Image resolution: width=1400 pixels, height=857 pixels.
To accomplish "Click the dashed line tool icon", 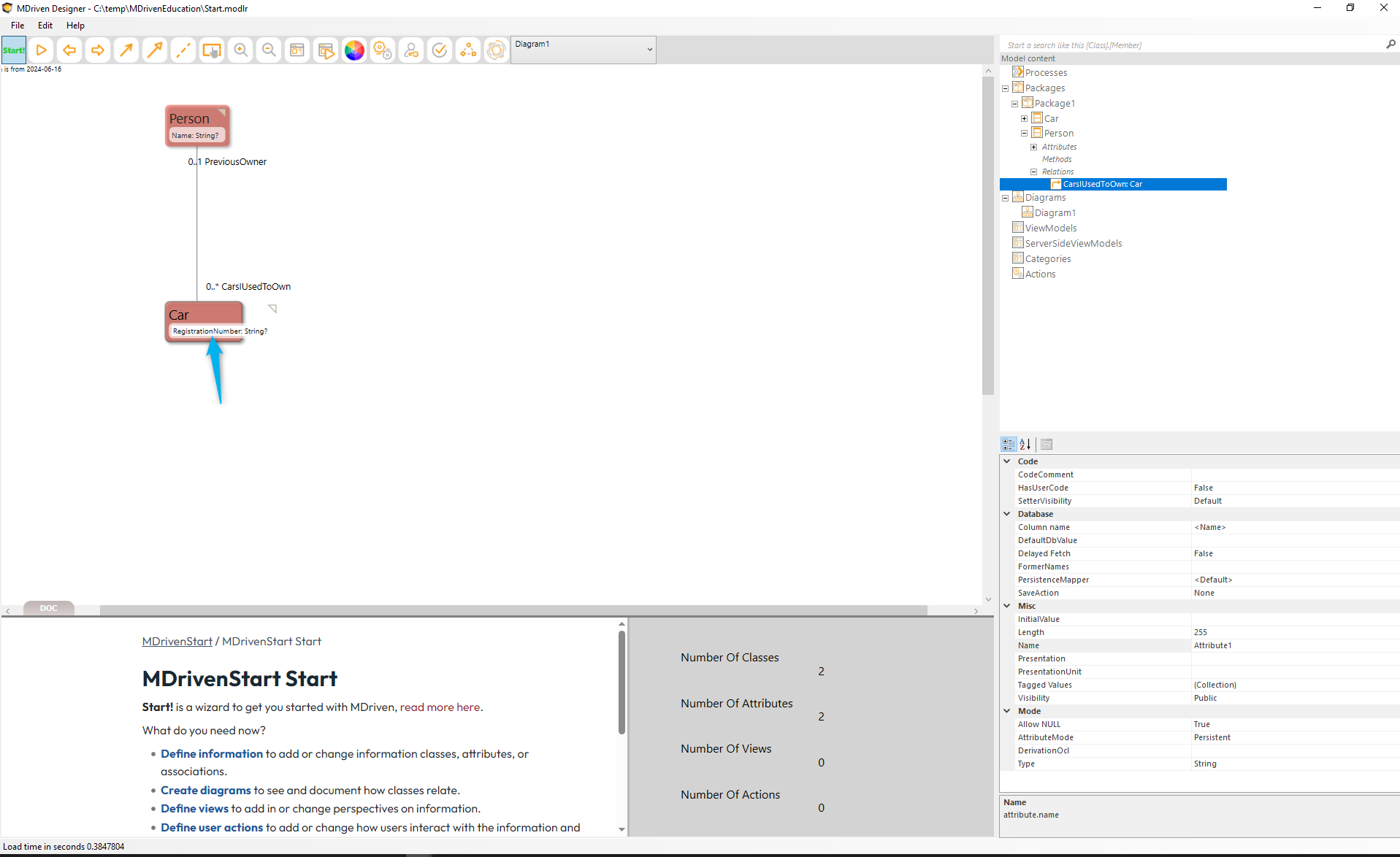I will (x=183, y=50).
